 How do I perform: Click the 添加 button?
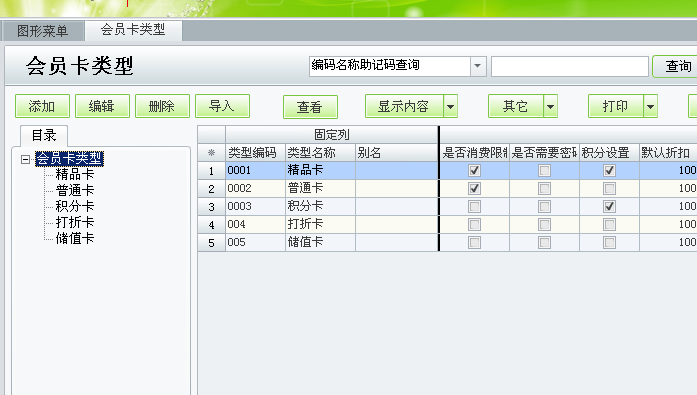[x=42, y=106]
